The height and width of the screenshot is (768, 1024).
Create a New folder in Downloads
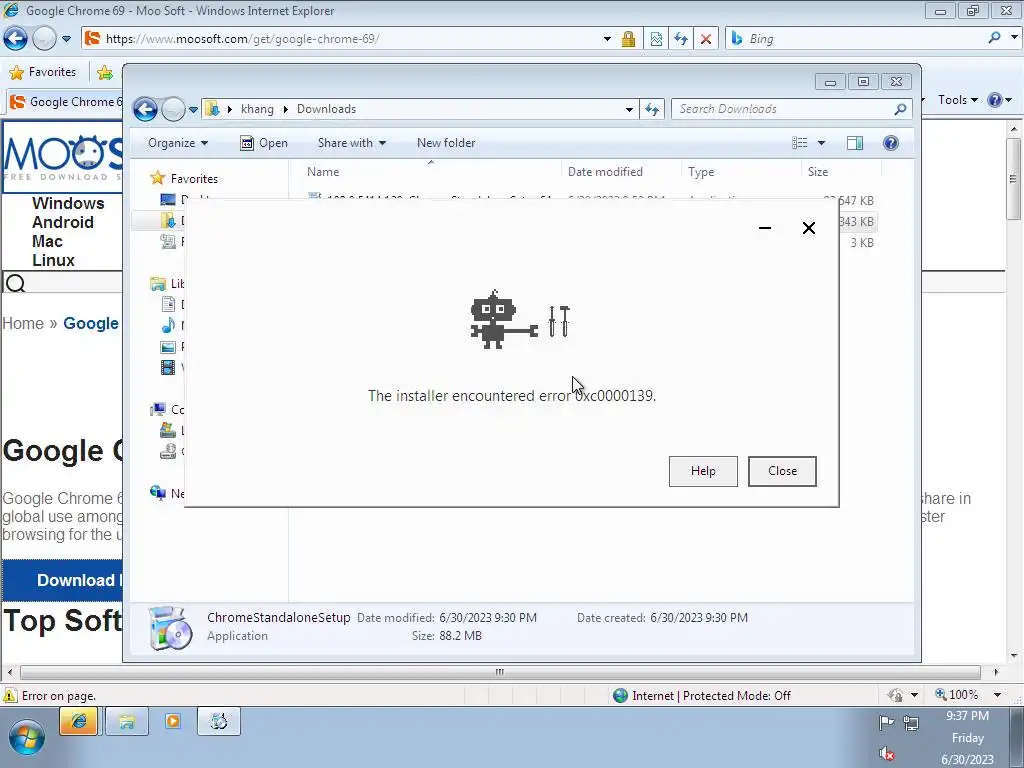(x=446, y=143)
